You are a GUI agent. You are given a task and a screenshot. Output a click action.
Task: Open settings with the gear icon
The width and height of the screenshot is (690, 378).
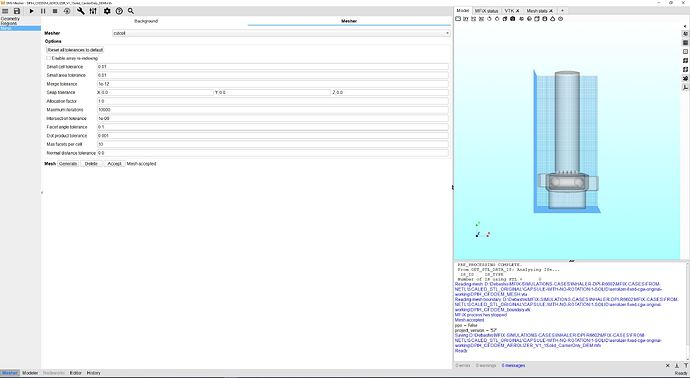[x=107, y=11]
